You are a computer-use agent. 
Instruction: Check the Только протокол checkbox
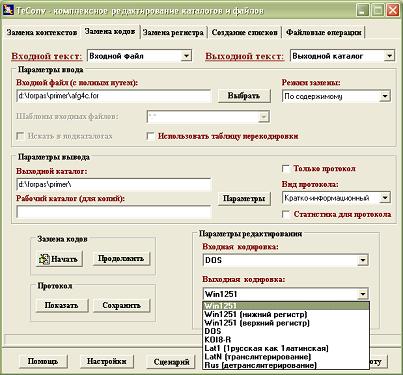click(x=286, y=169)
